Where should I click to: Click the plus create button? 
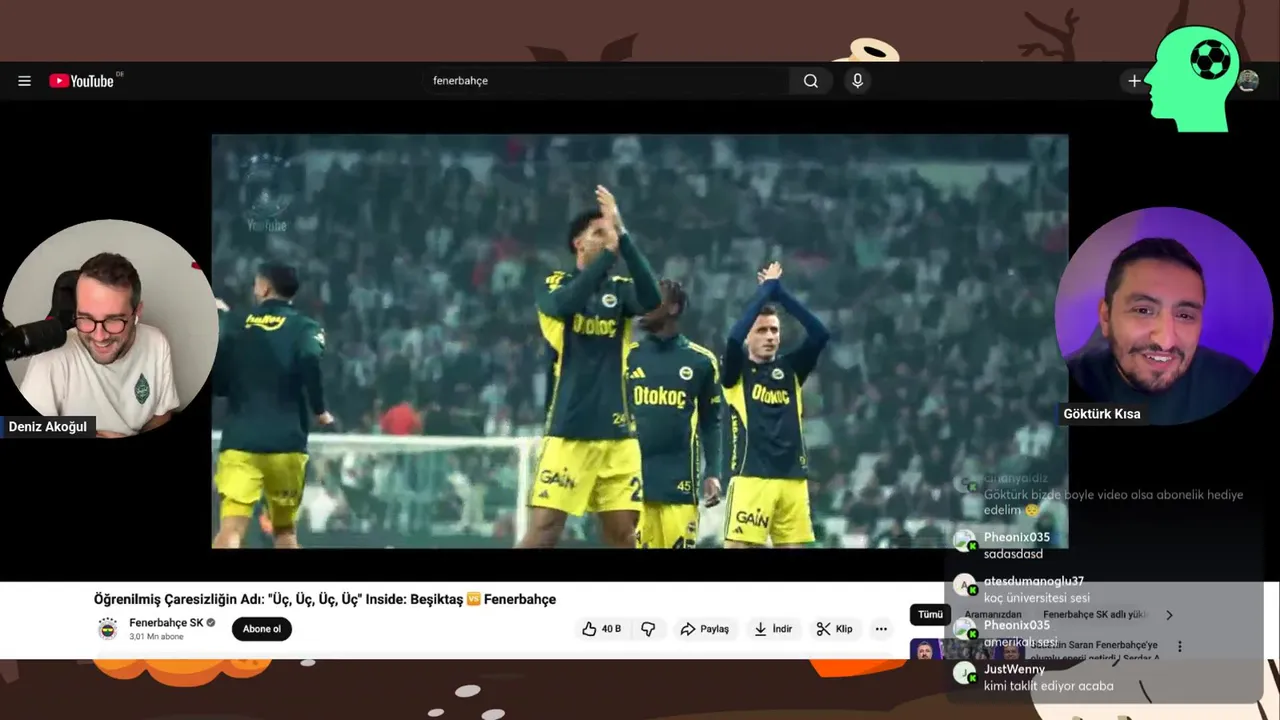1134,81
